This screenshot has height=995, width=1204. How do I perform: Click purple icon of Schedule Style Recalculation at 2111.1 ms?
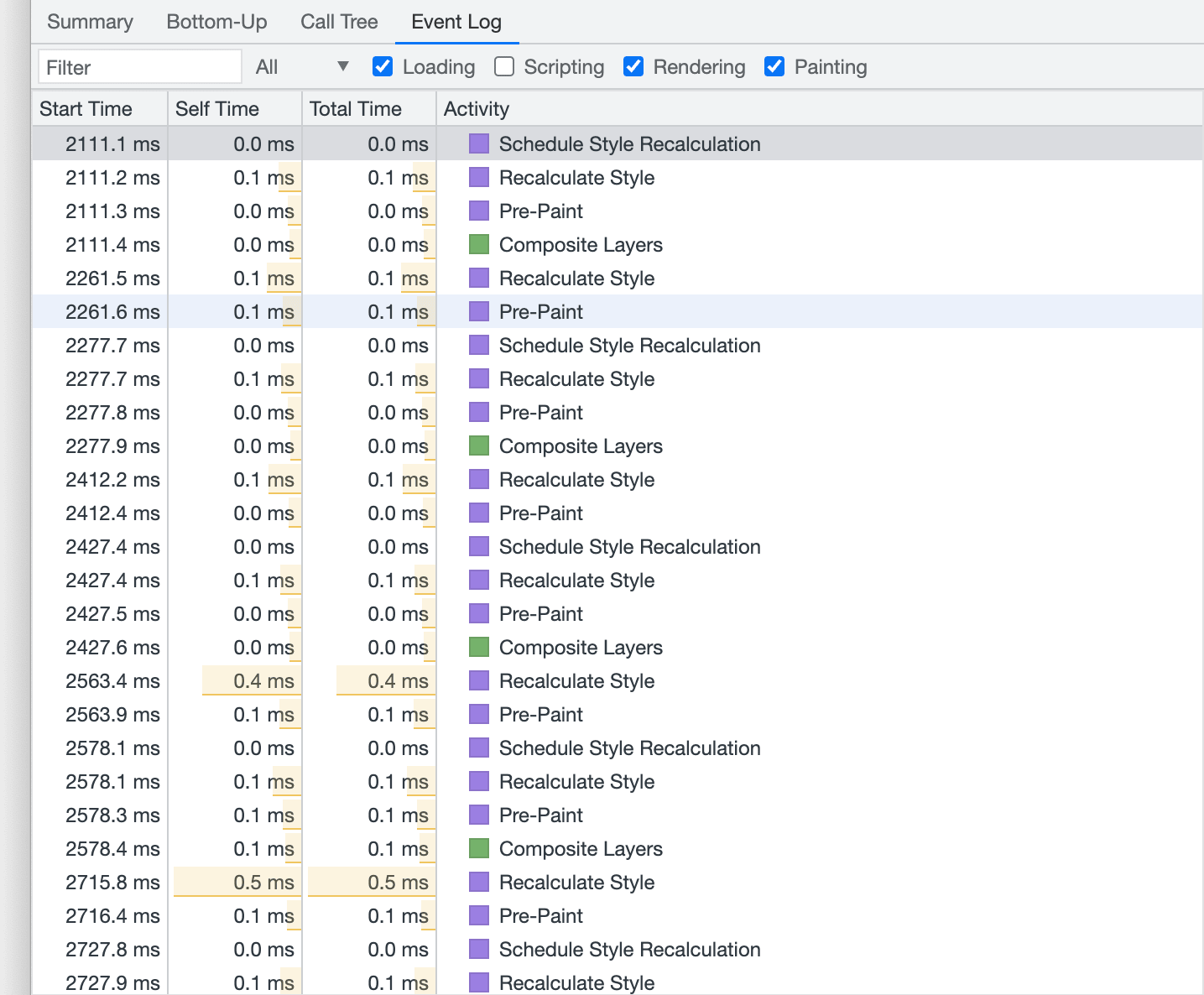pos(479,143)
